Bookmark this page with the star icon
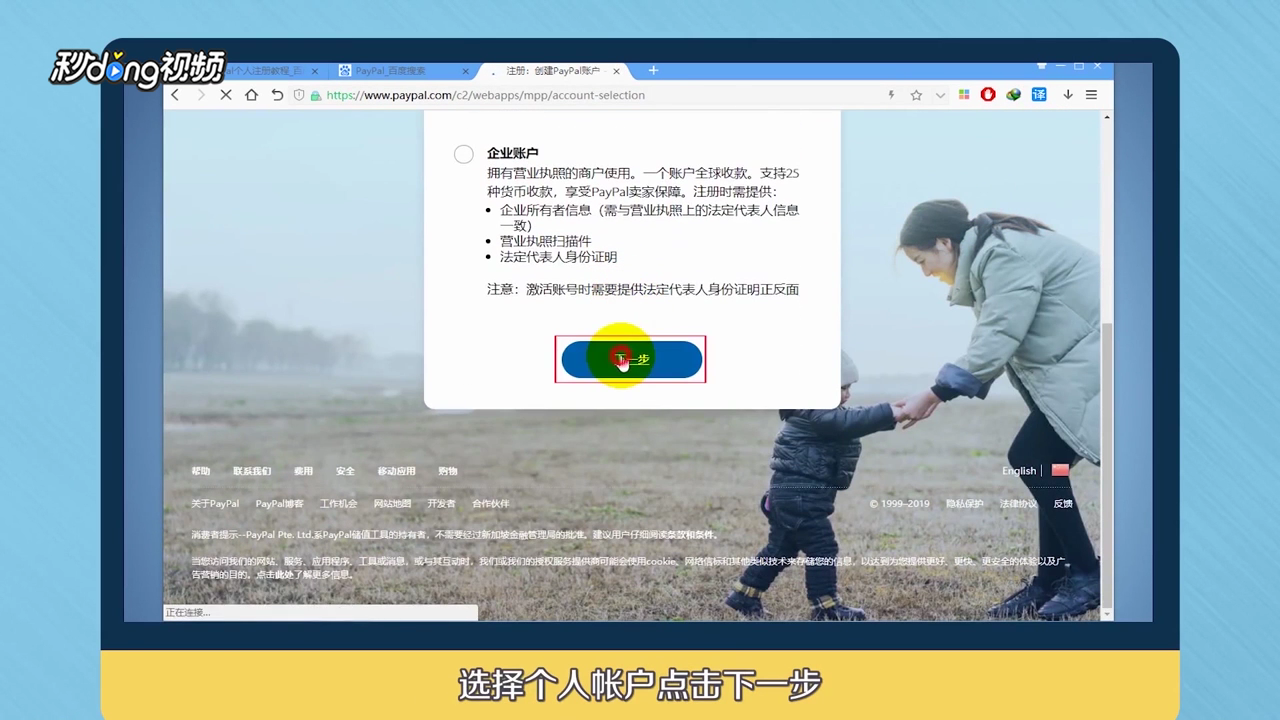1280x720 pixels. (x=916, y=94)
